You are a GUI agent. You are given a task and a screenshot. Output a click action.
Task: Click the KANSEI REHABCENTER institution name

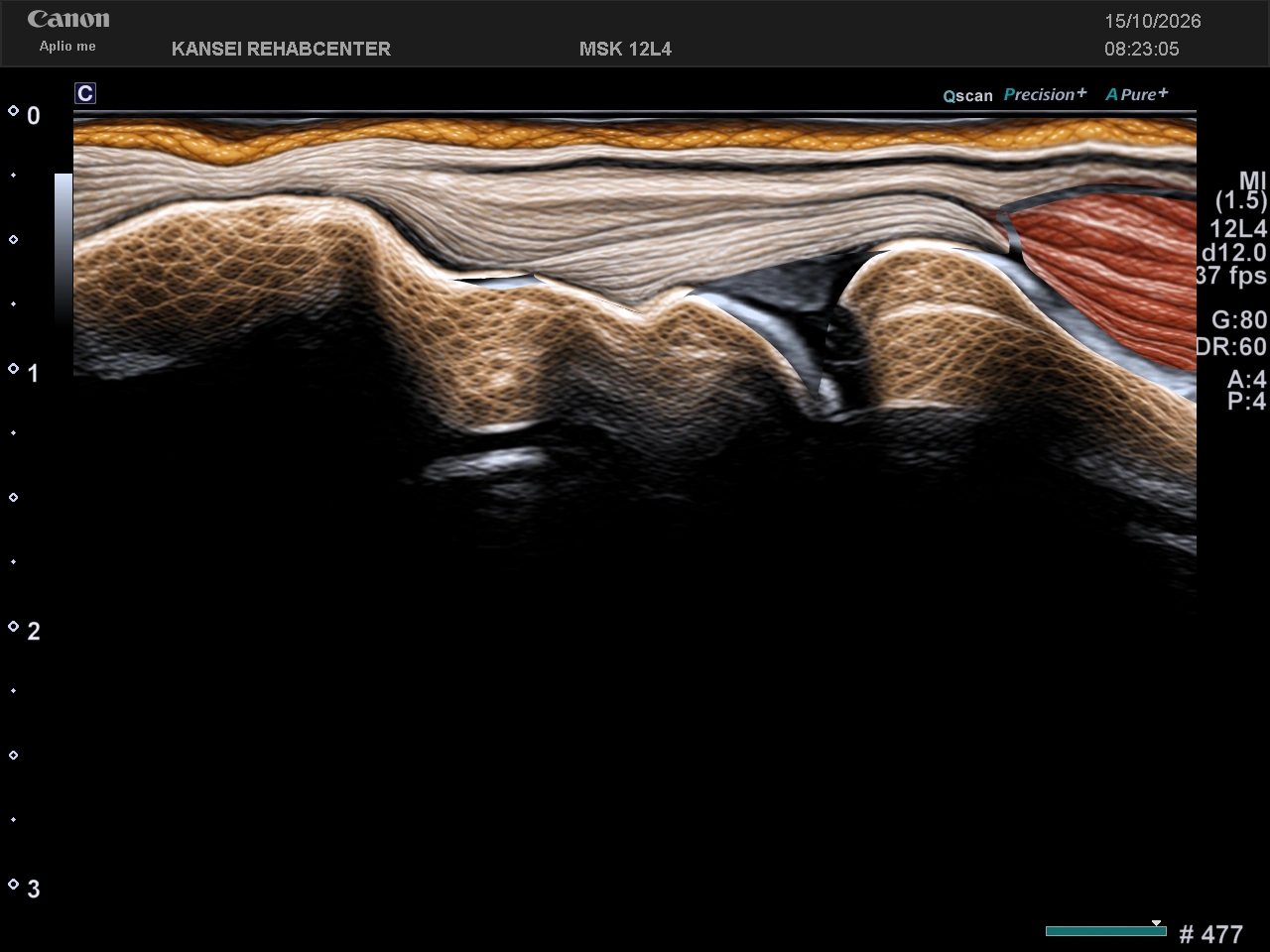(x=281, y=49)
